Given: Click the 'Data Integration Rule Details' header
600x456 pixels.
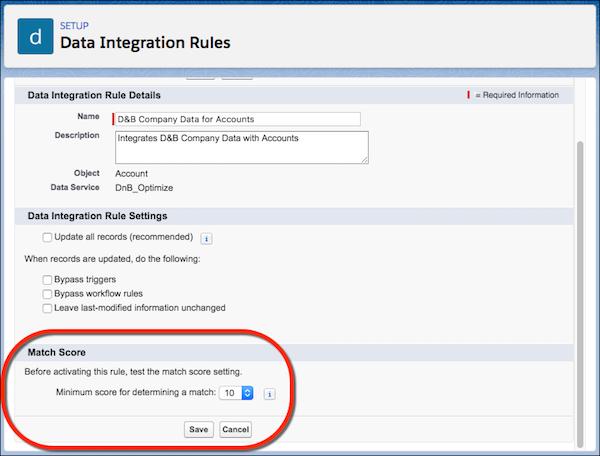Looking at the screenshot, I should coord(94,95).
